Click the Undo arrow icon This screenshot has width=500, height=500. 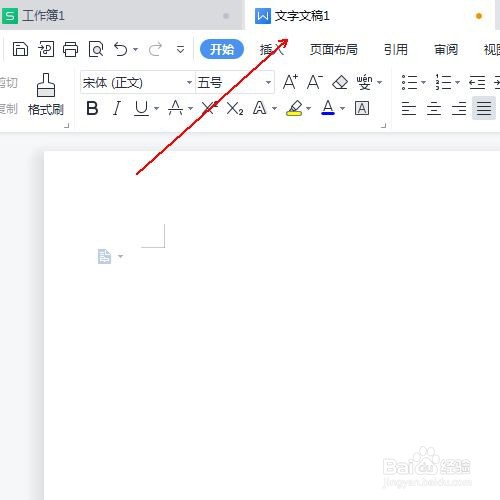[x=120, y=49]
